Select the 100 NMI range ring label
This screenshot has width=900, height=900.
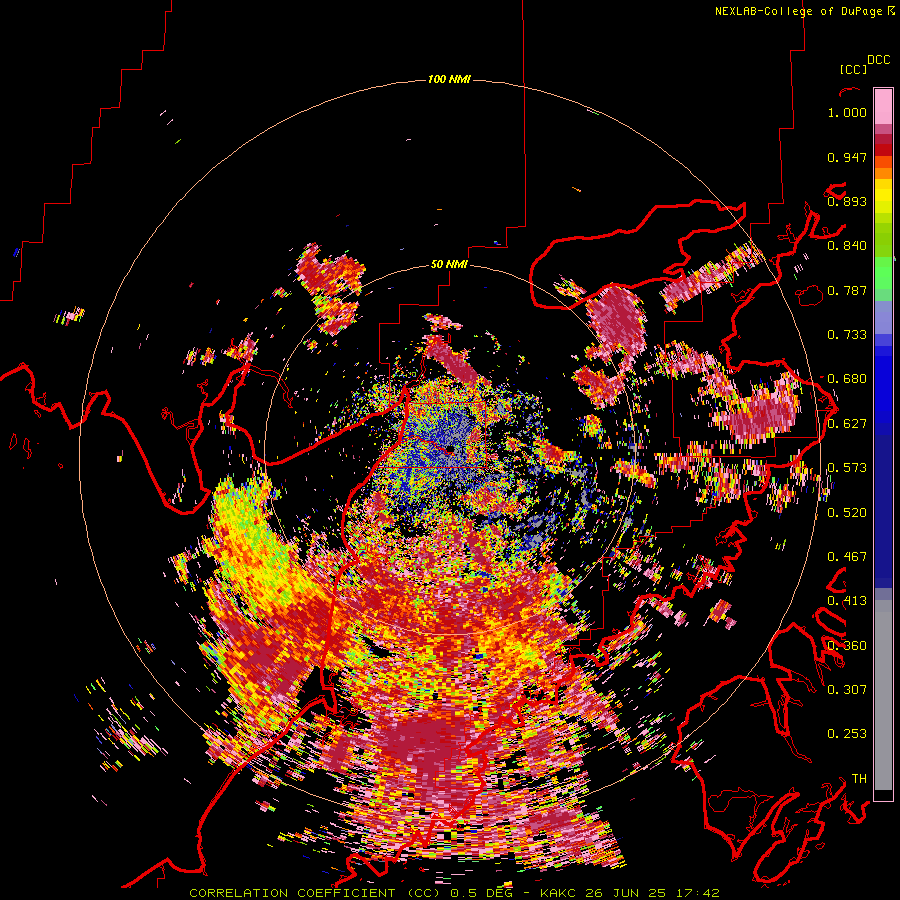coord(449,79)
